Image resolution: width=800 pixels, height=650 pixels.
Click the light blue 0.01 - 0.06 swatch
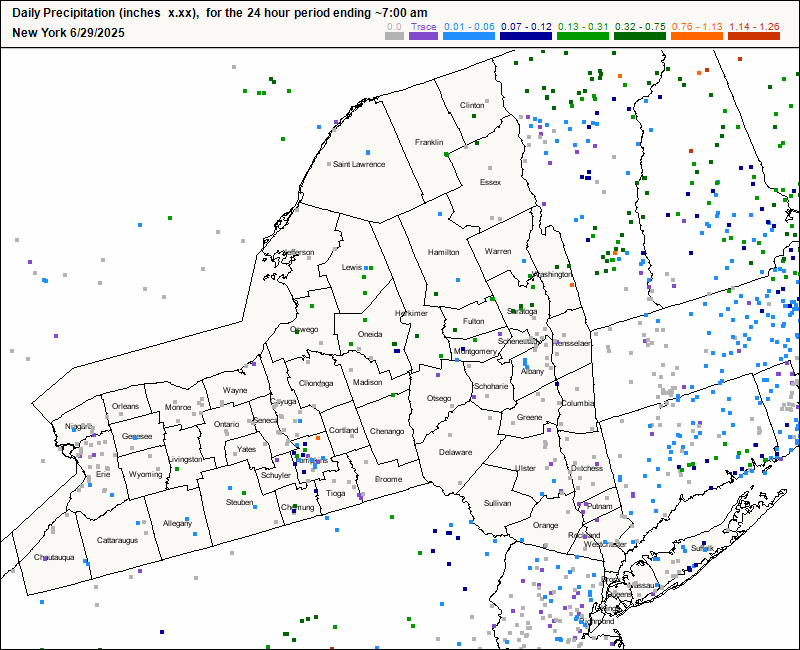click(469, 36)
